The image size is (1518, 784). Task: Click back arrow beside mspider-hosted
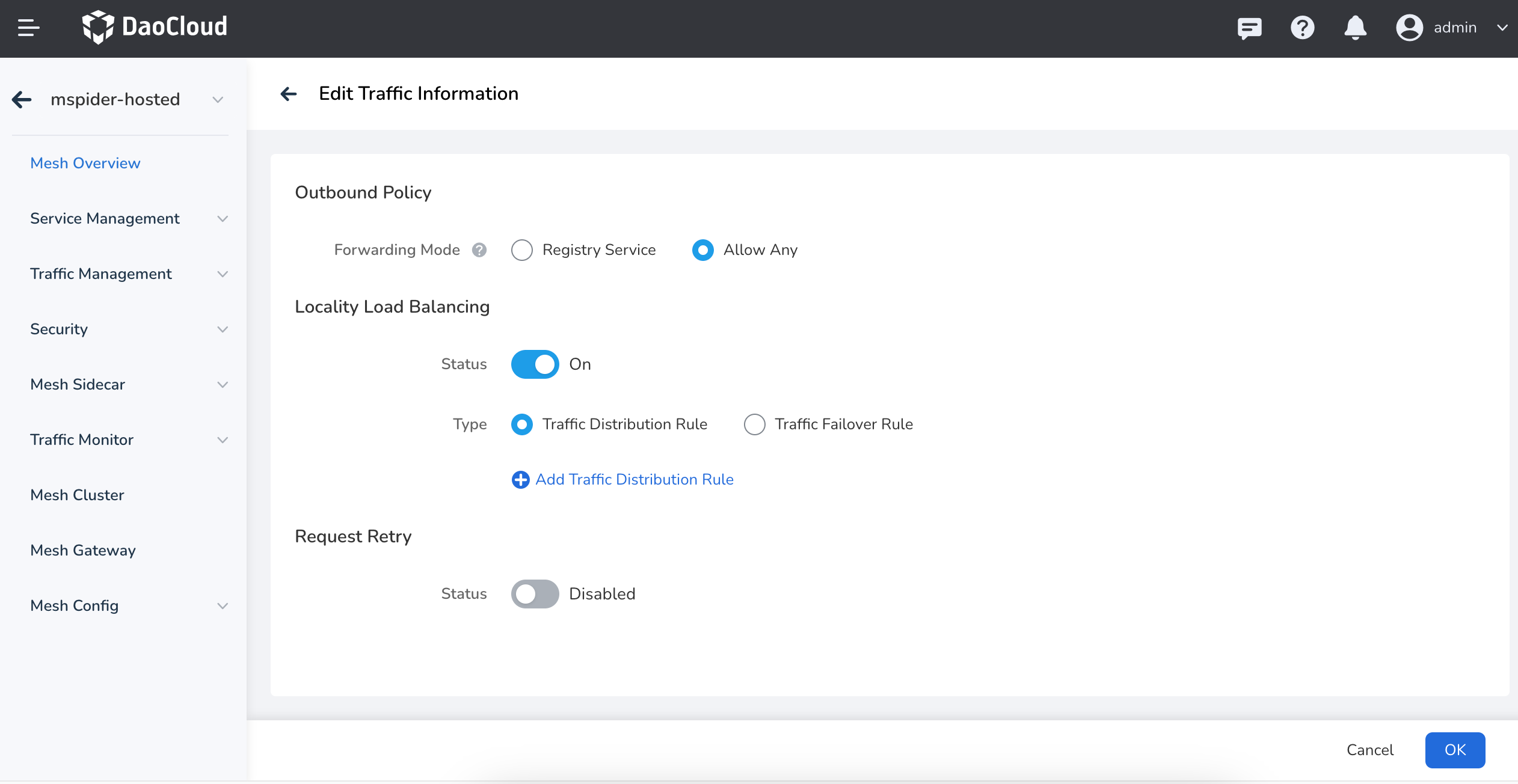point(22,99)
